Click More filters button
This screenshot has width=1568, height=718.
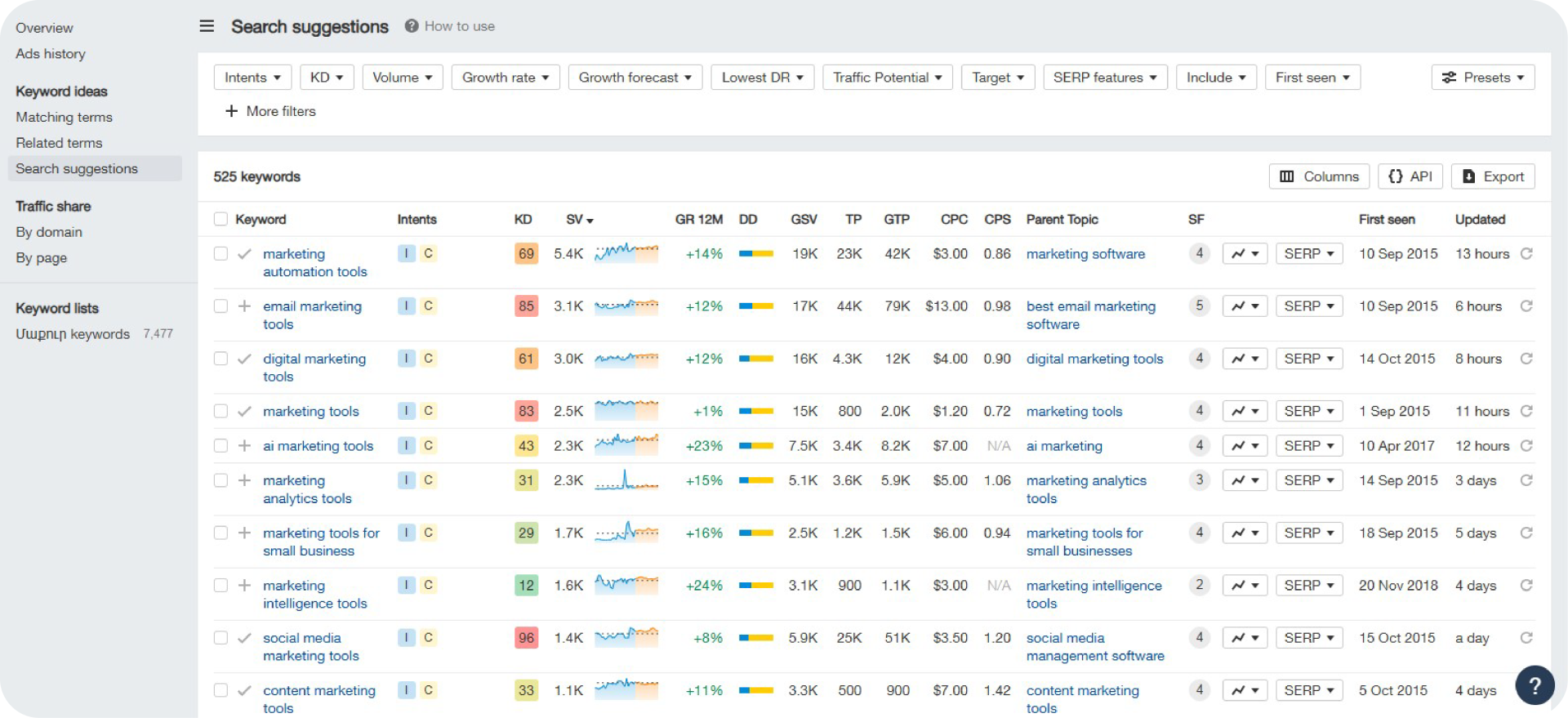(270, 111)
